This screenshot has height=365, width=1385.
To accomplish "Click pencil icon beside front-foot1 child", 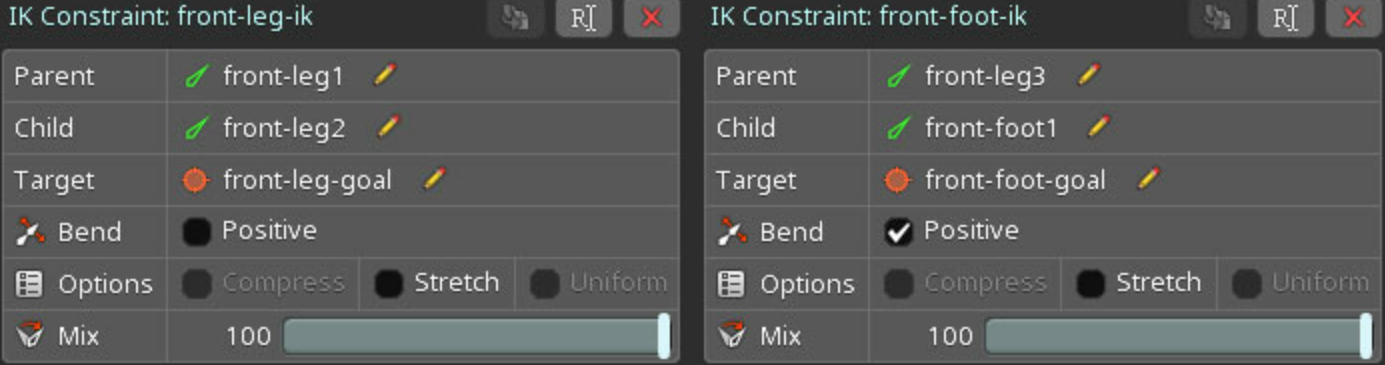I will tap(1099, 127).
